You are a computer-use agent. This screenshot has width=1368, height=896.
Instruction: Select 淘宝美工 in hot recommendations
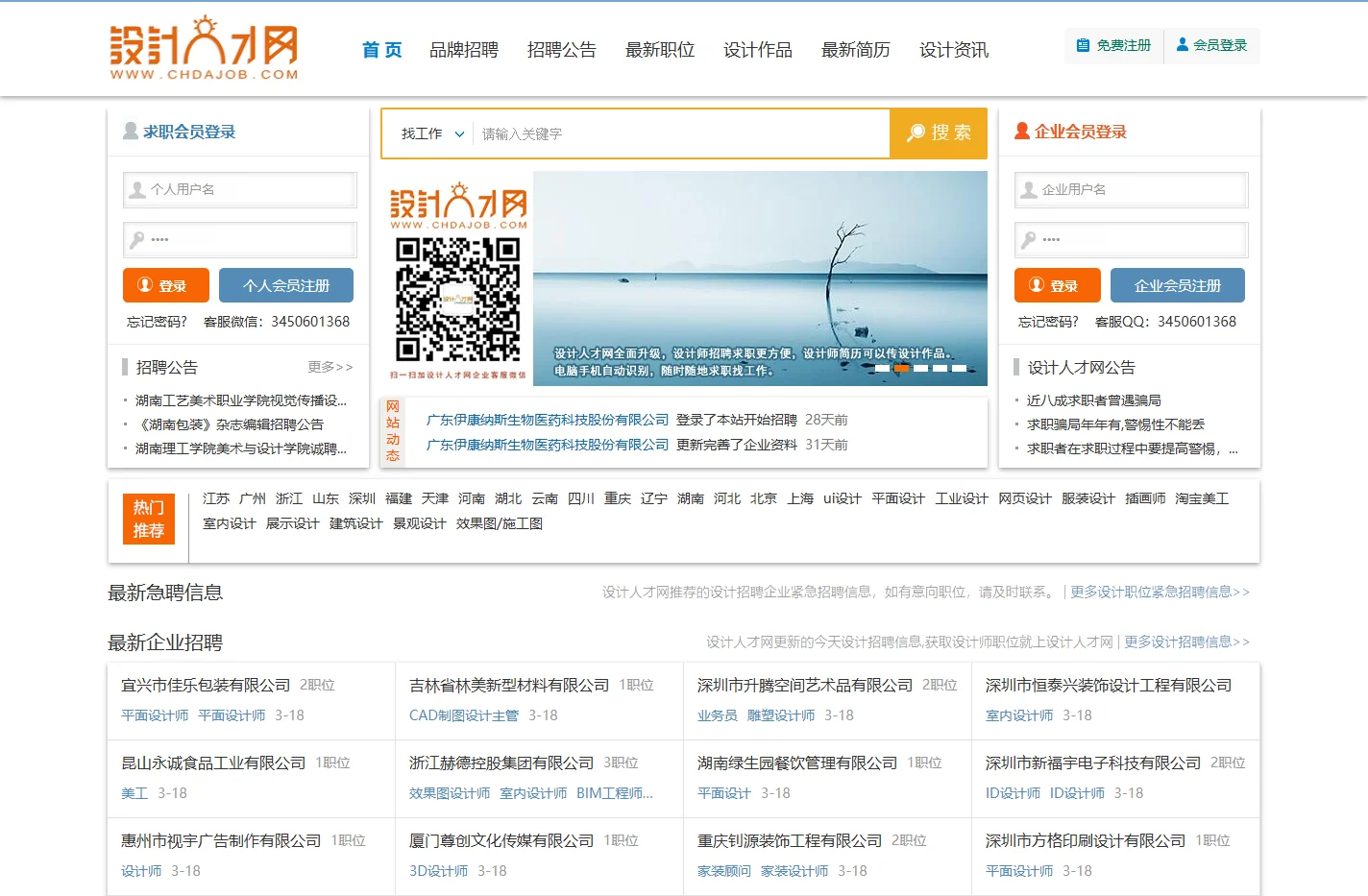(x=1202, y=498)
